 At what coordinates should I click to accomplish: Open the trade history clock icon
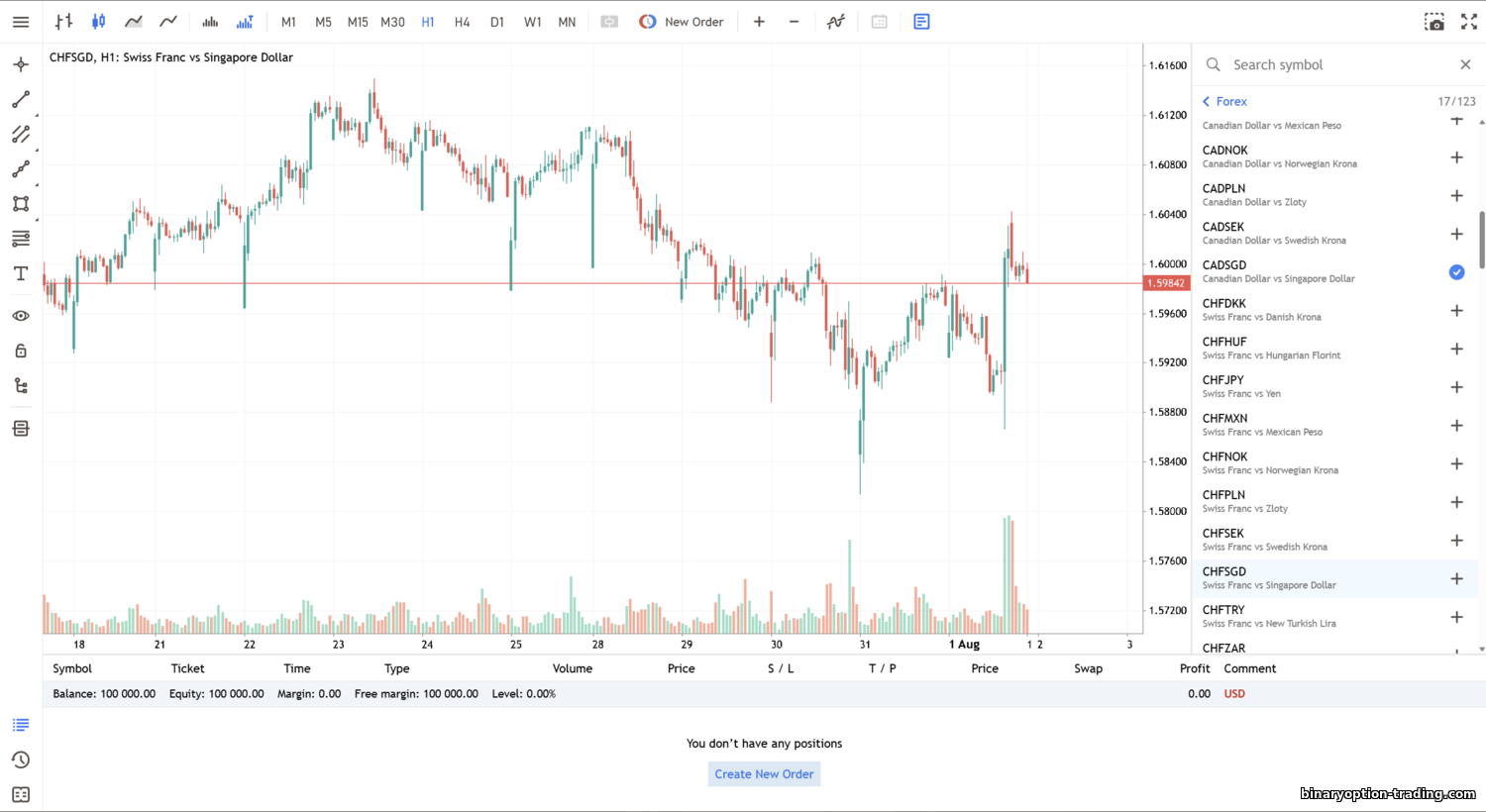[x=21, y=760]
